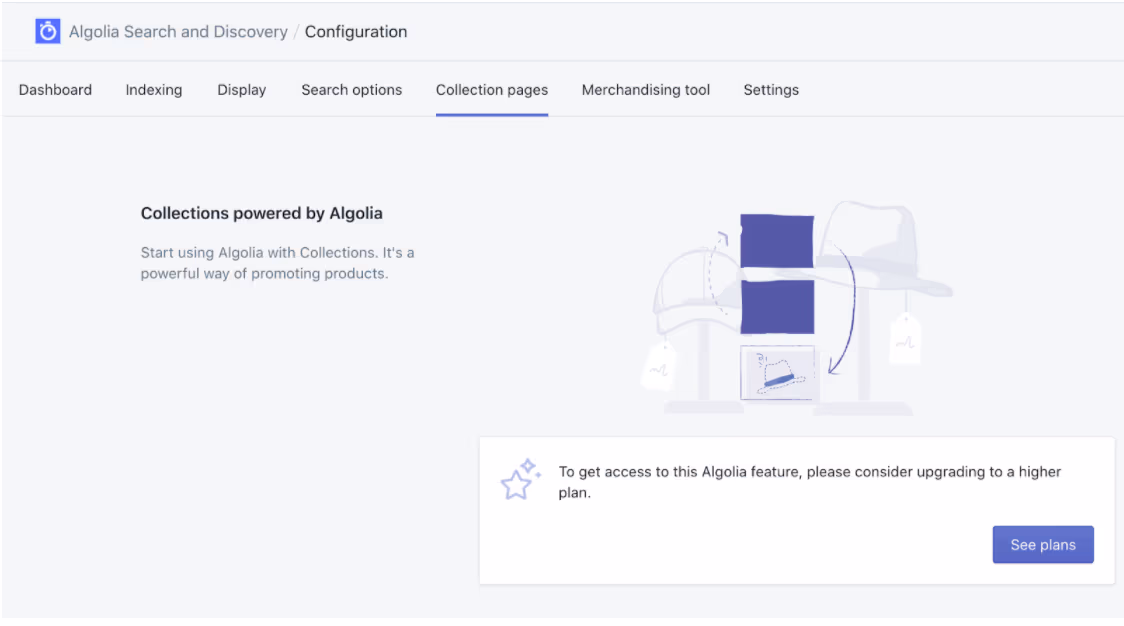Open the Indexing tab
This screenshot has height=626, width=1124.
(153, 90)
